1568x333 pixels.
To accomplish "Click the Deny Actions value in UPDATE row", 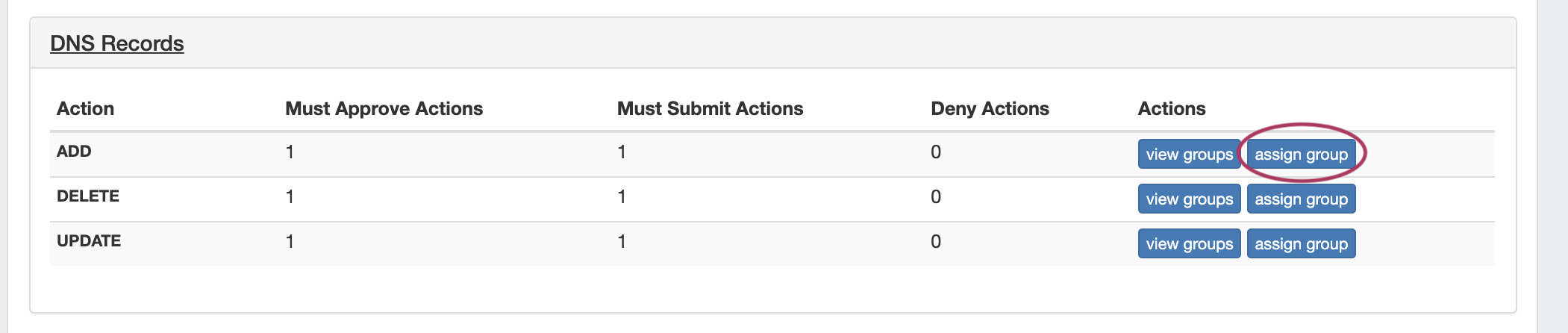I will [x=936, y=242].
